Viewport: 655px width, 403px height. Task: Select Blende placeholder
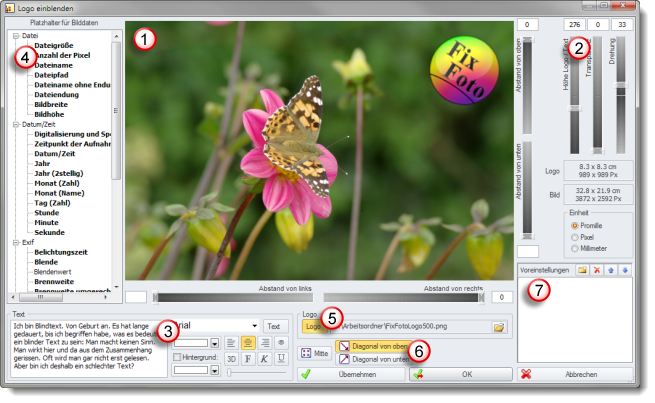click(46, 262)
